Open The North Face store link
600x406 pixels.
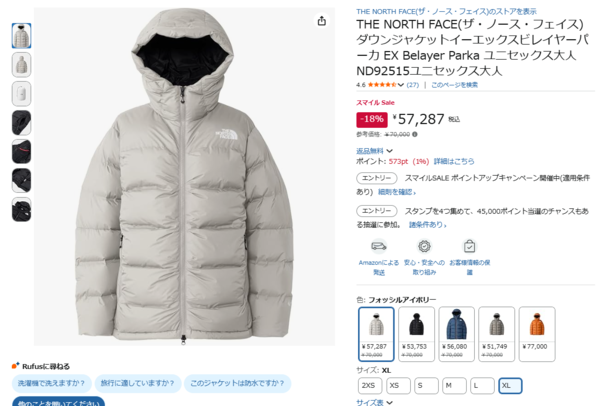coord(446,11)
